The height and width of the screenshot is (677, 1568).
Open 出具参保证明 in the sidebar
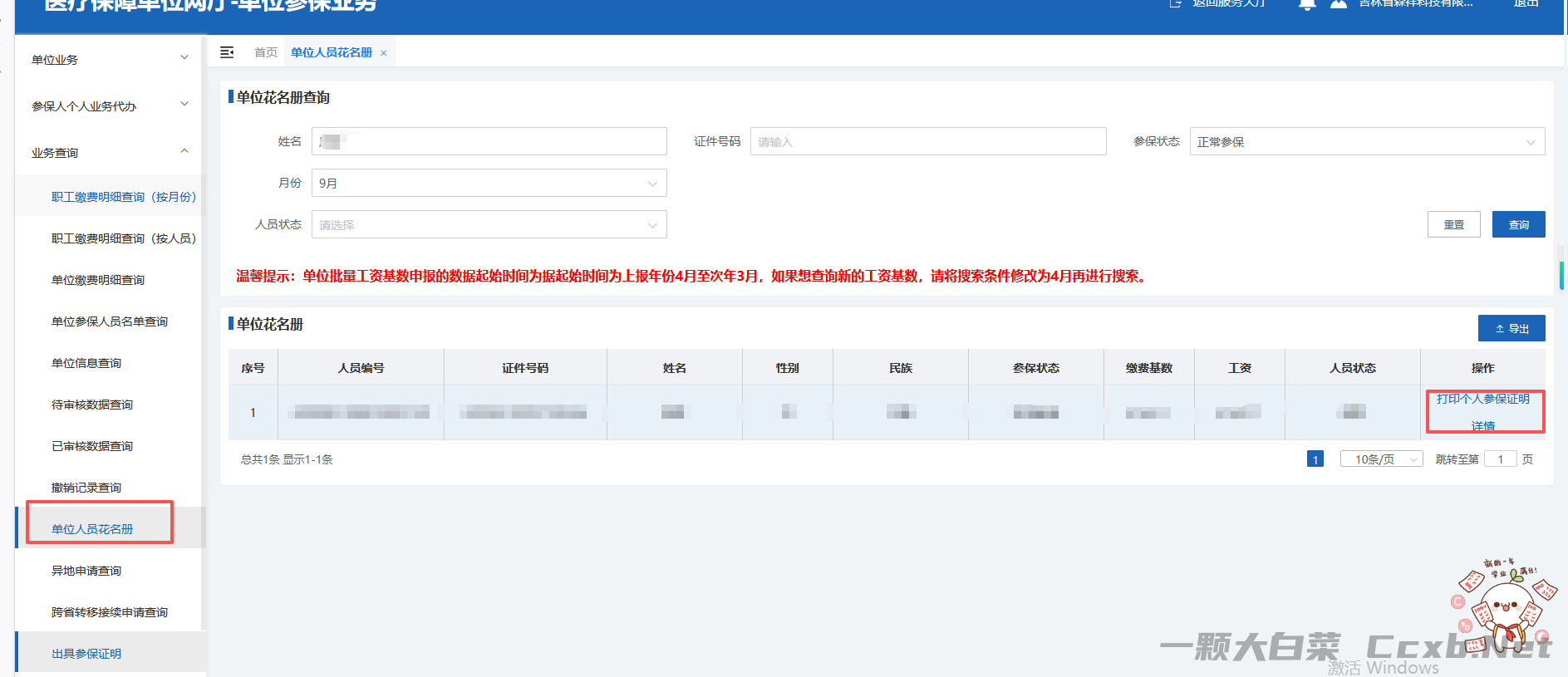pyautogui.click(x=86, y=654)
